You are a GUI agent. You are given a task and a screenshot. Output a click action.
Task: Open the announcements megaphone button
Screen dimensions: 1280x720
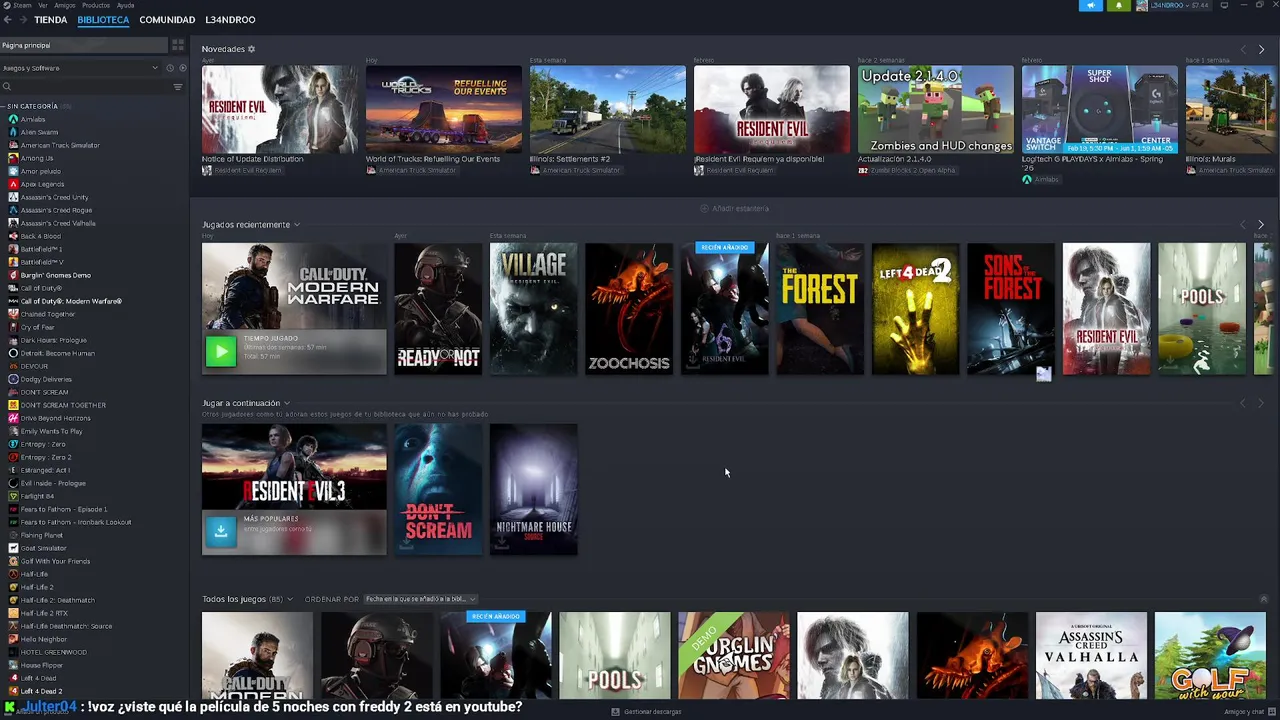(x=1090, y=5)
